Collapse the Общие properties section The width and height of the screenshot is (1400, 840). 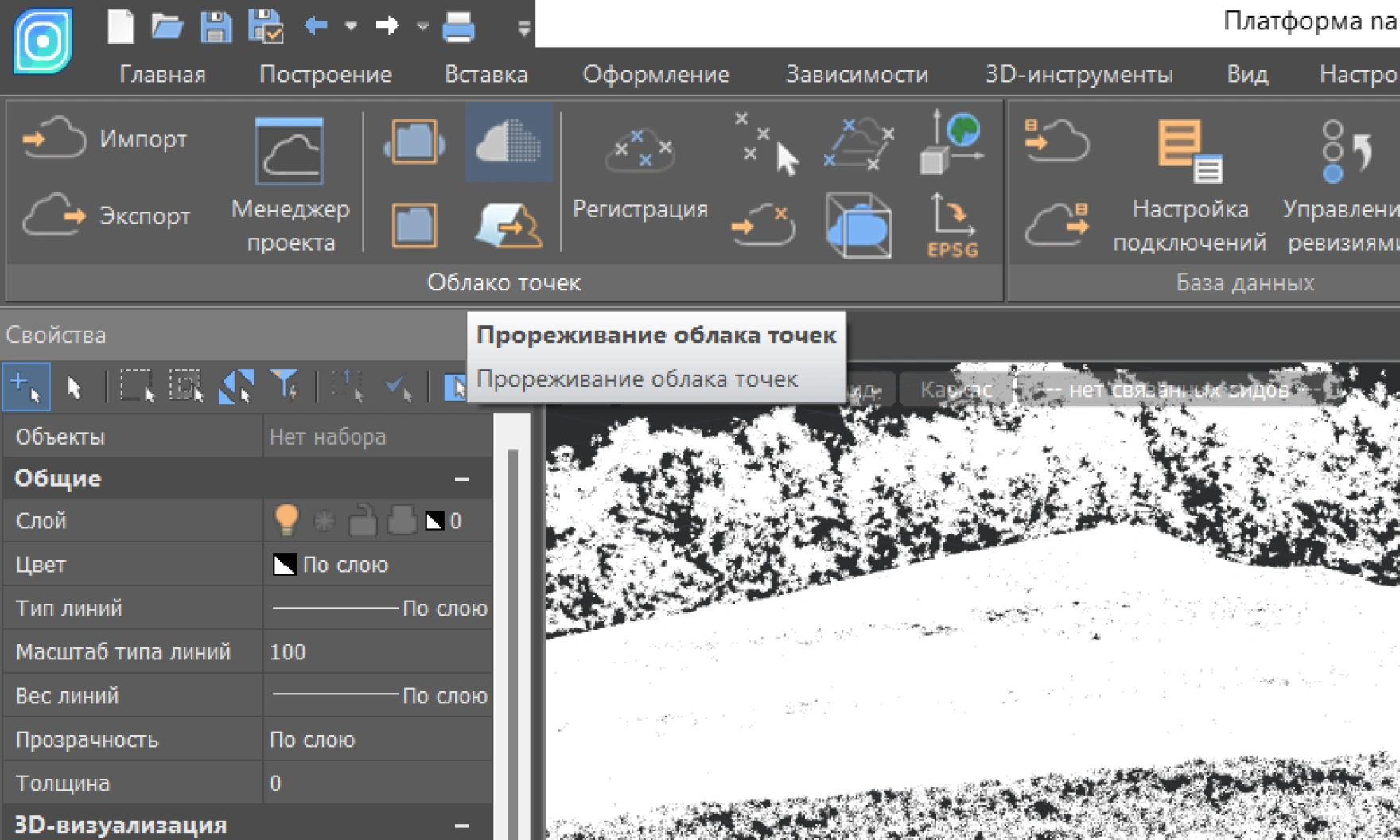(461, 479)
